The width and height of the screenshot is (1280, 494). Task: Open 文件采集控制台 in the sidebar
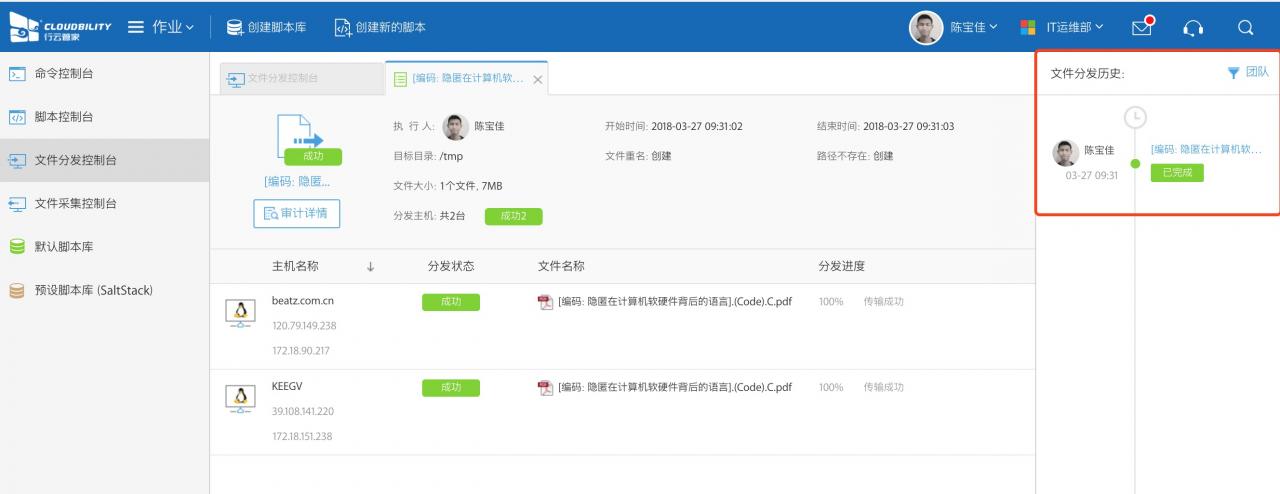pos(75,203)
